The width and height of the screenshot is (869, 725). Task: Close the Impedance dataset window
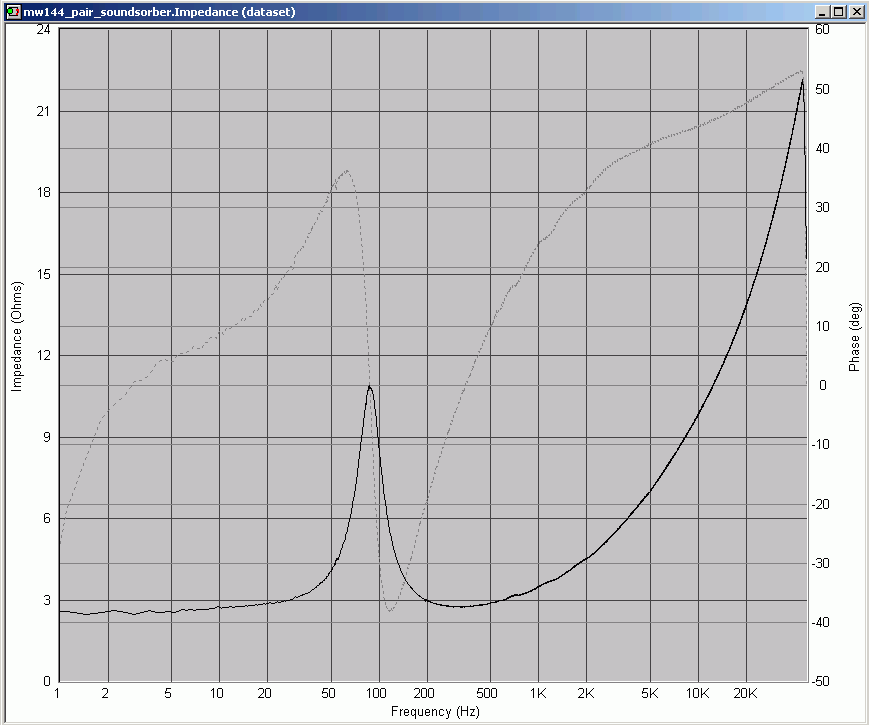856,12
